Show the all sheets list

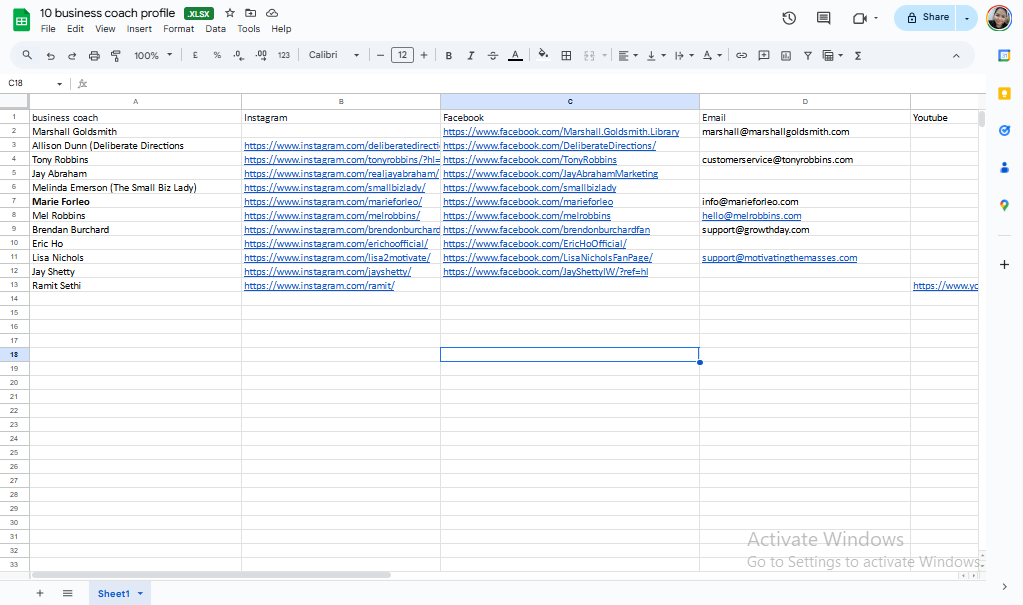[68, 593]
